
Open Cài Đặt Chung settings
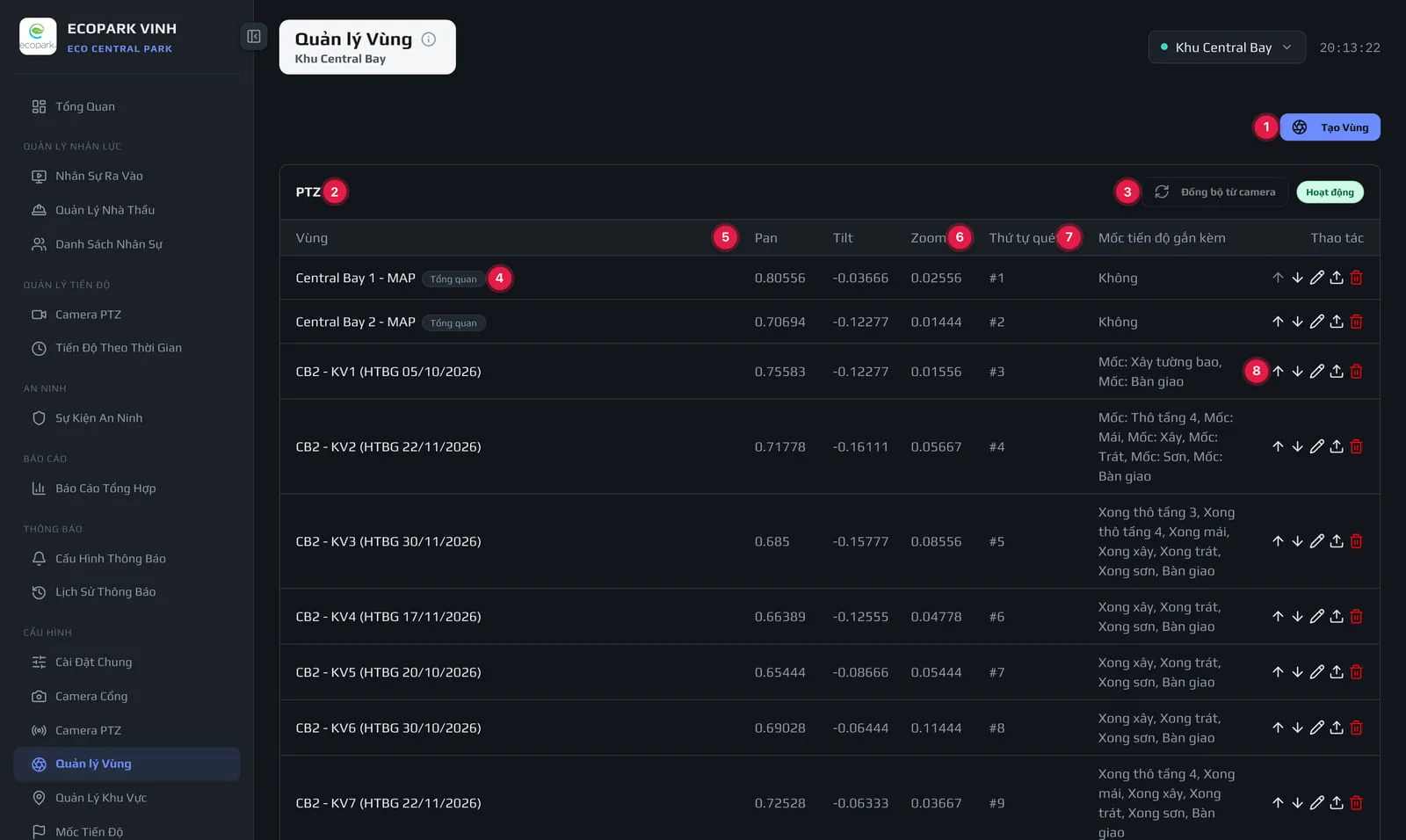tap(127, 663)
